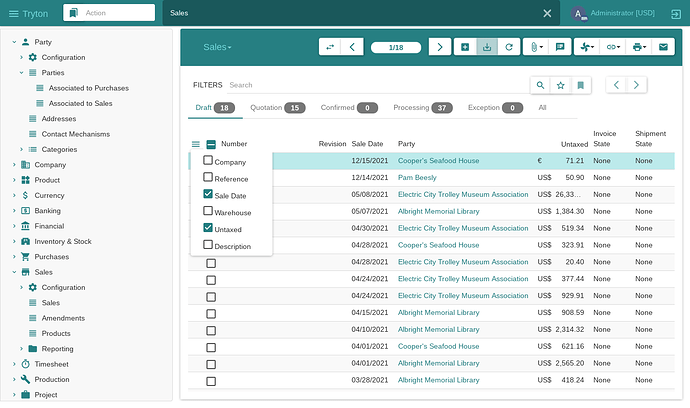
Task: Open the notes chat icon
Action: pos(560,47)
